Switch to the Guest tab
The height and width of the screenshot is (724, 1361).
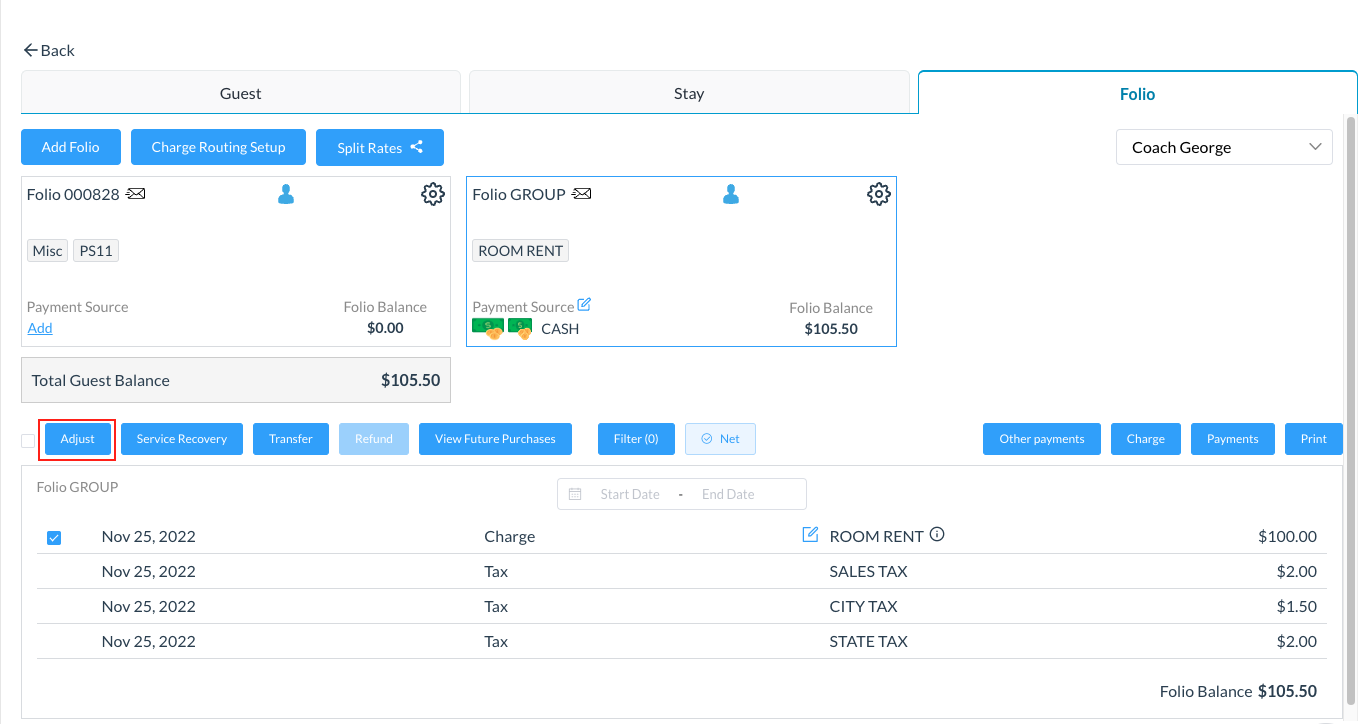[x=240, y=93]
